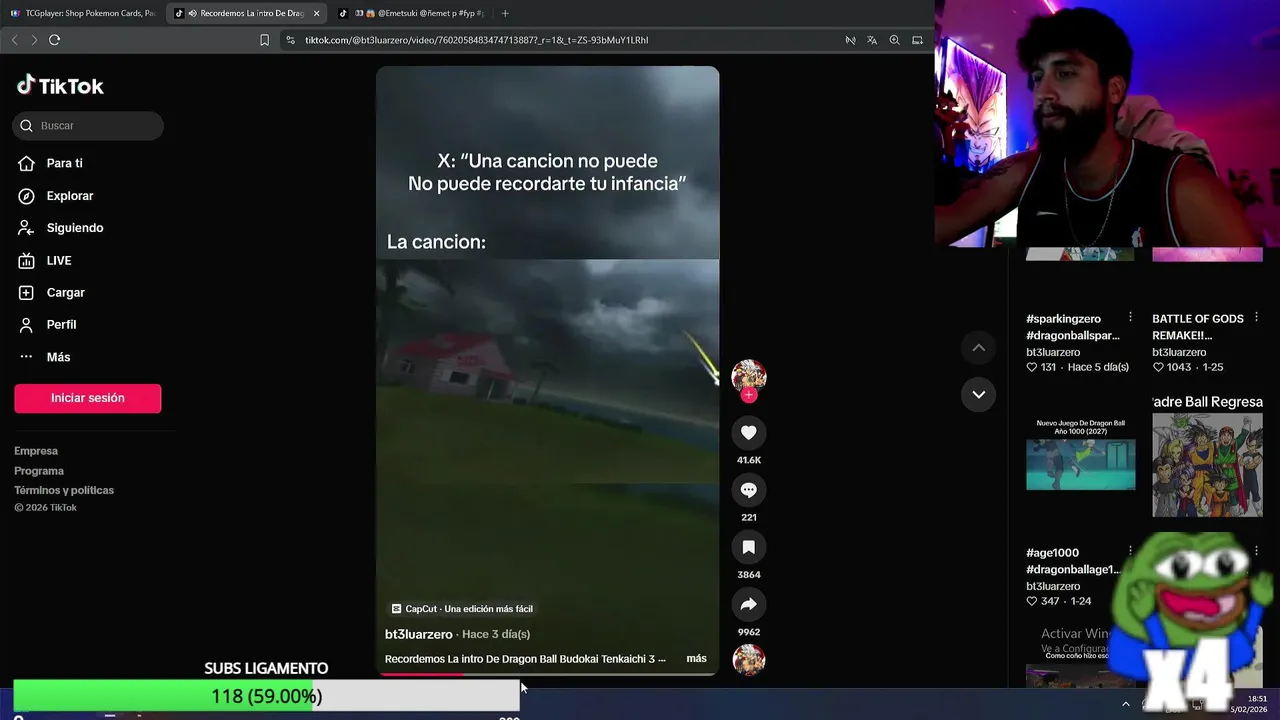
Task: Click the 347 likes heart icon
Action: pyautogui.click(x=1032, y=601)
